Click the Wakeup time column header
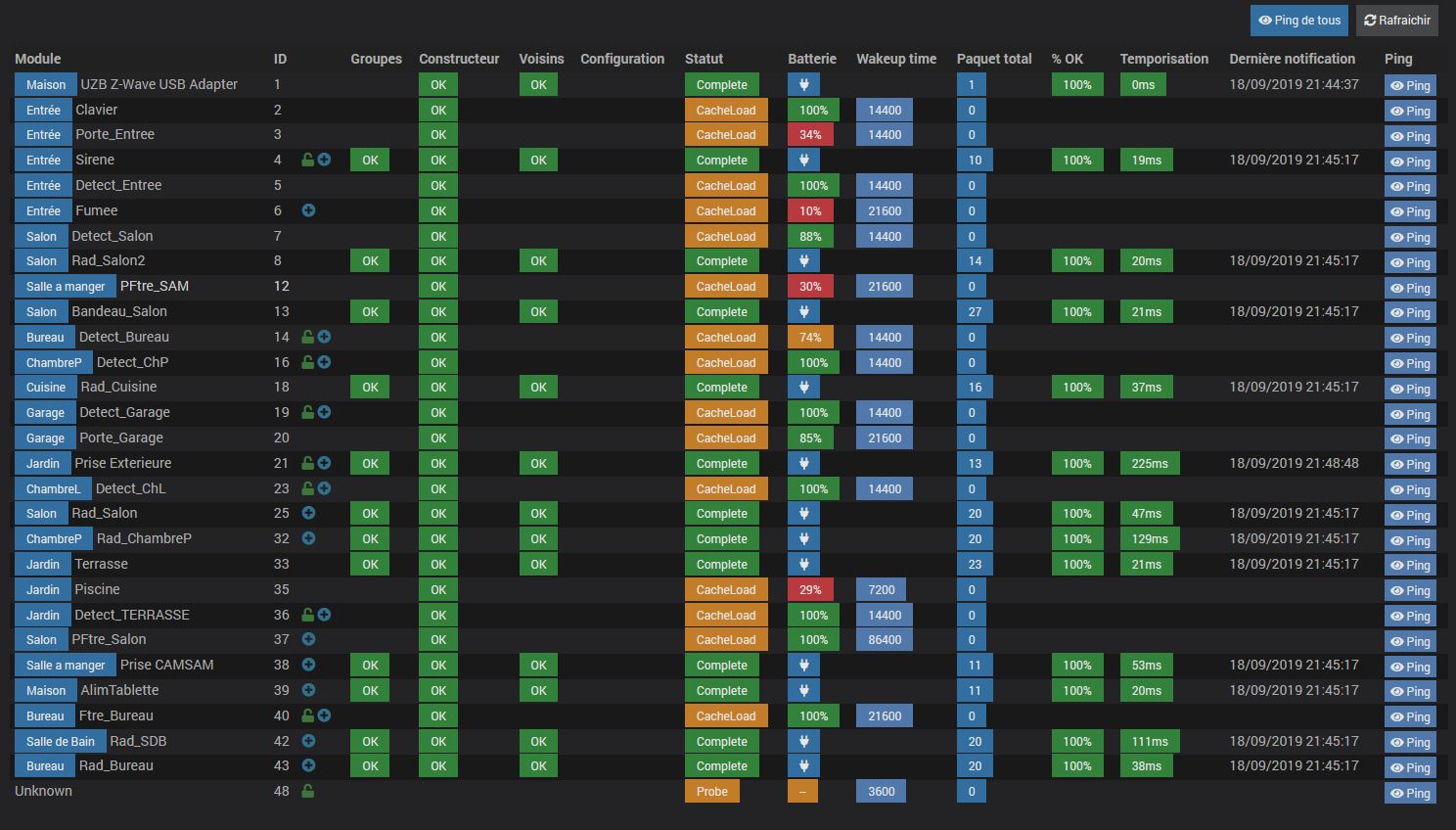Image resolution: width=1456 pixels, height=830 pixels. (896, 59)
